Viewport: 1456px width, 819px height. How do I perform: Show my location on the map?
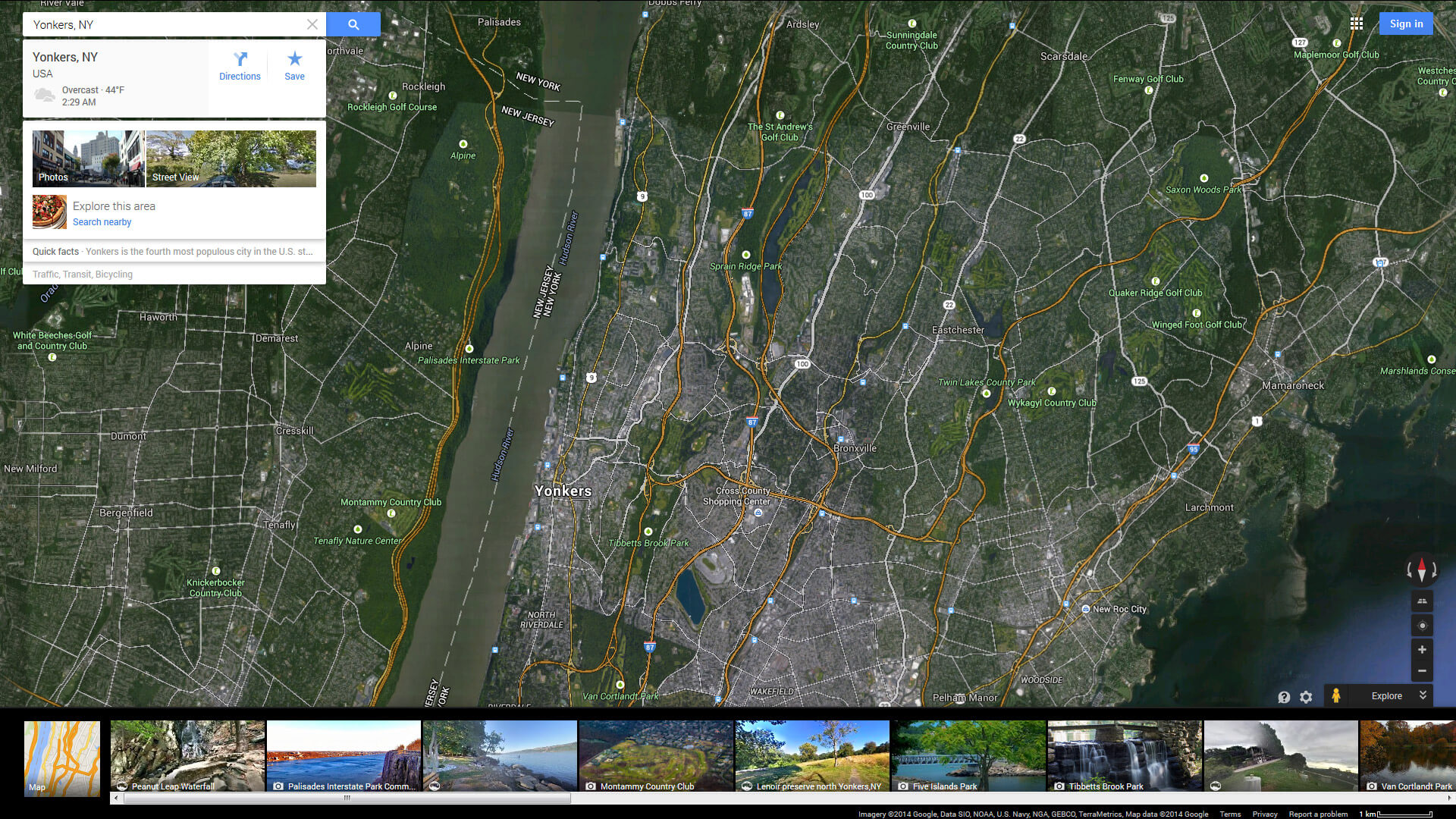pyautogui.click(x=1422, y=626)
